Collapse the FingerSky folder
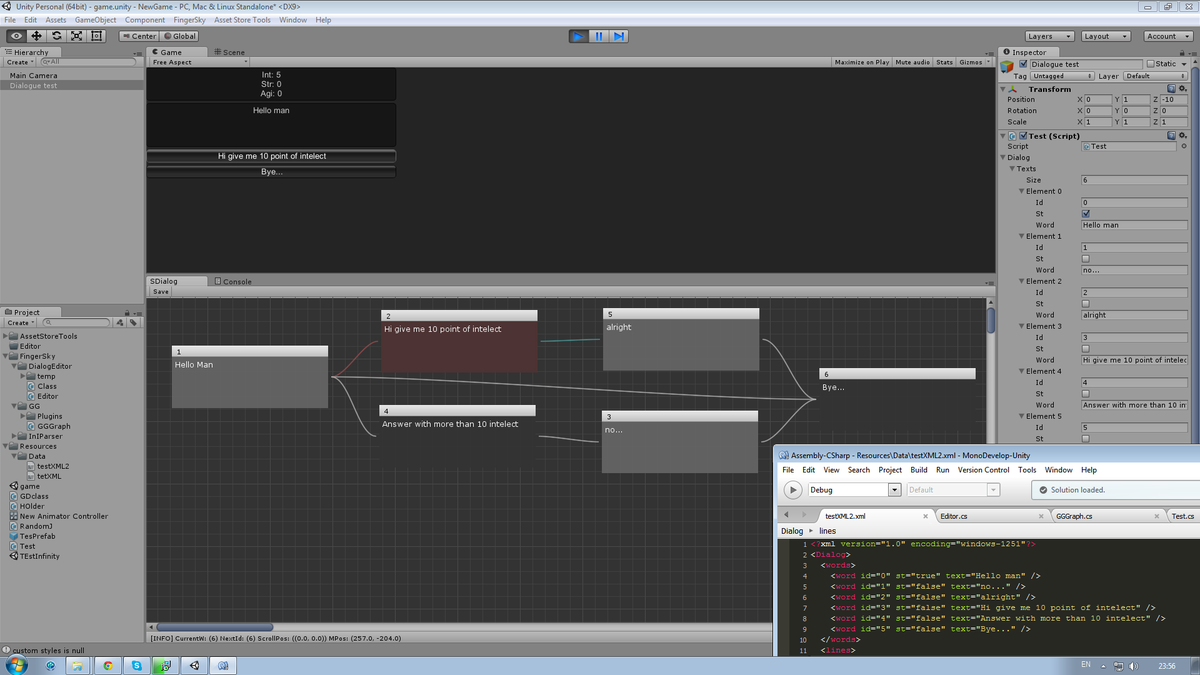This screenshot has height=675, width=1200. 6,356
